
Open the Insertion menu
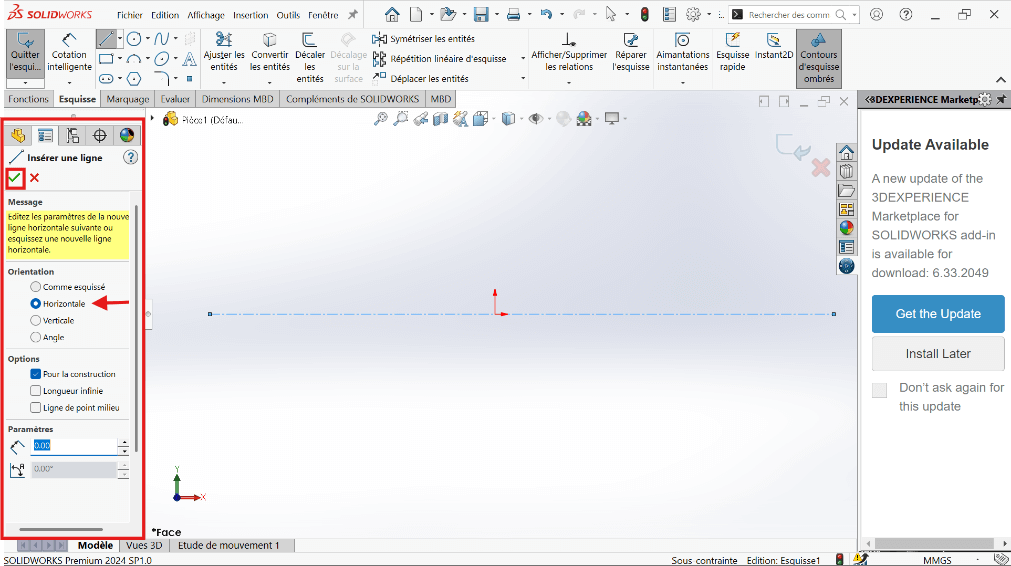(x=251, y=15)
